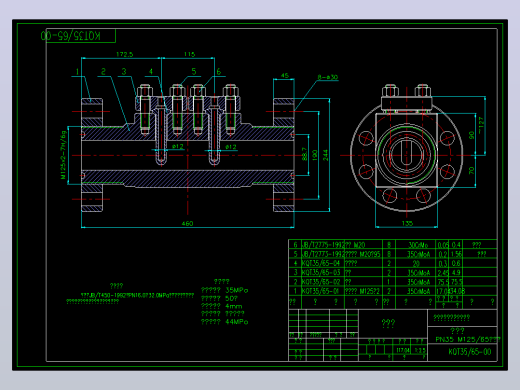Select the 127 dimension at right edge
This screenshot has height=390, width=520.
pyautogui.click(x=481, y=124)
